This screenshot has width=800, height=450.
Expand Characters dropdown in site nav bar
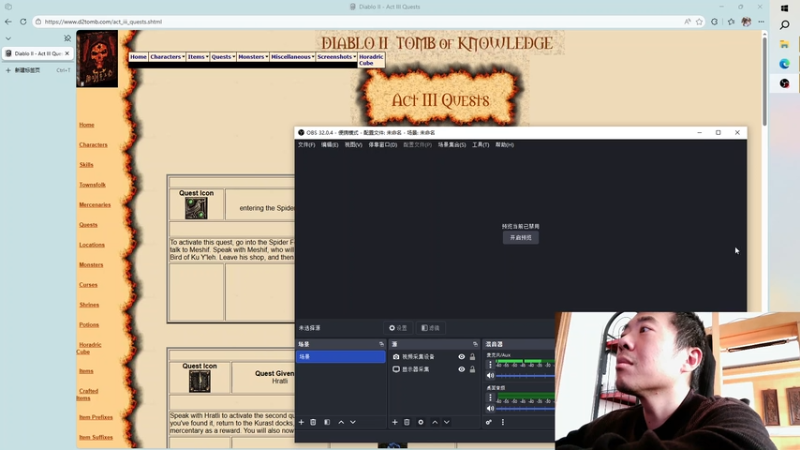(x=167, y=57)
